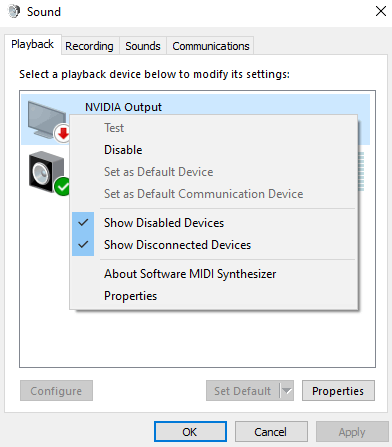Click the checkmark beside Show Disabled Devices
392x447 pixels.
[x=83, y=222]
